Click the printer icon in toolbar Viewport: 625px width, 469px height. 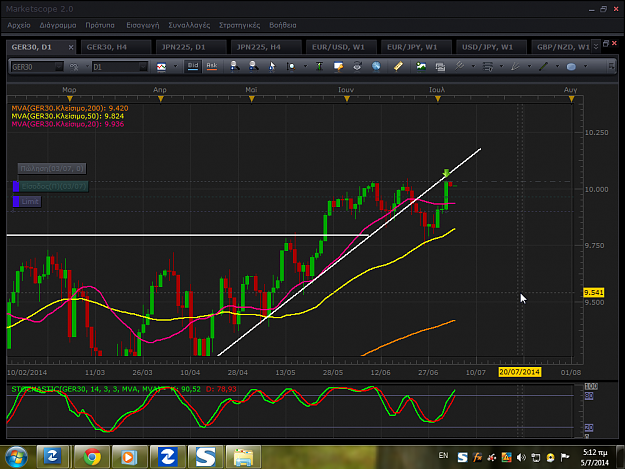tap(357, 66)
